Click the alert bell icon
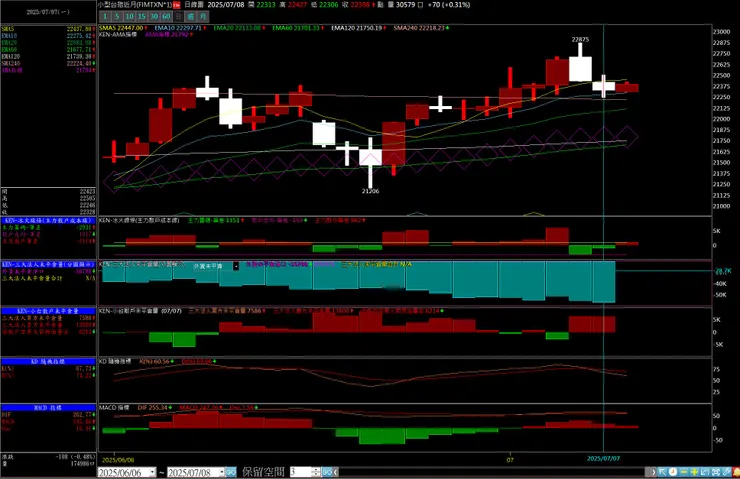 (x=736, y=472)
